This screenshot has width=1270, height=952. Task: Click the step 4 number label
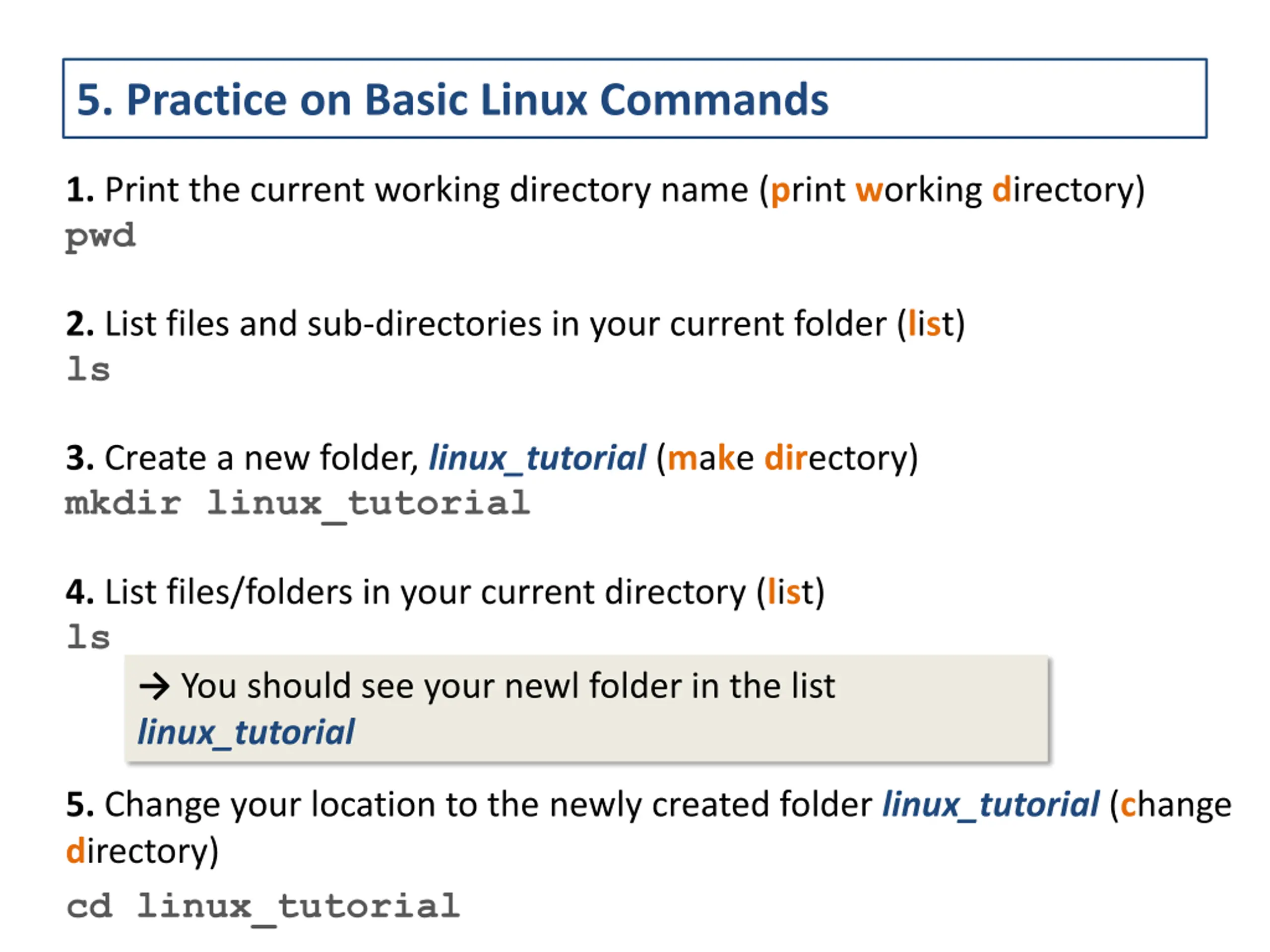point(80,593)
